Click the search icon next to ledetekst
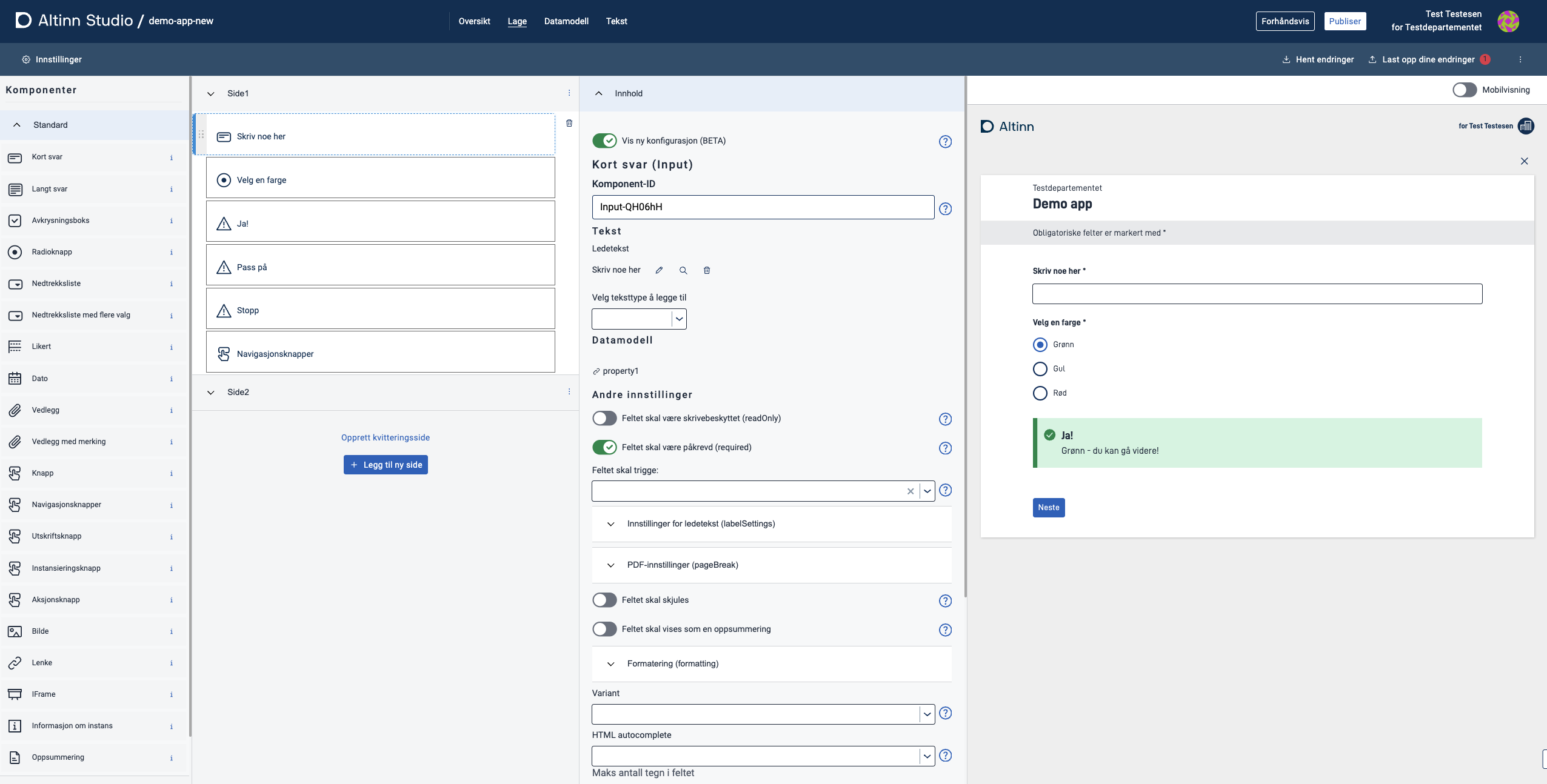 (x=683, y=270)
